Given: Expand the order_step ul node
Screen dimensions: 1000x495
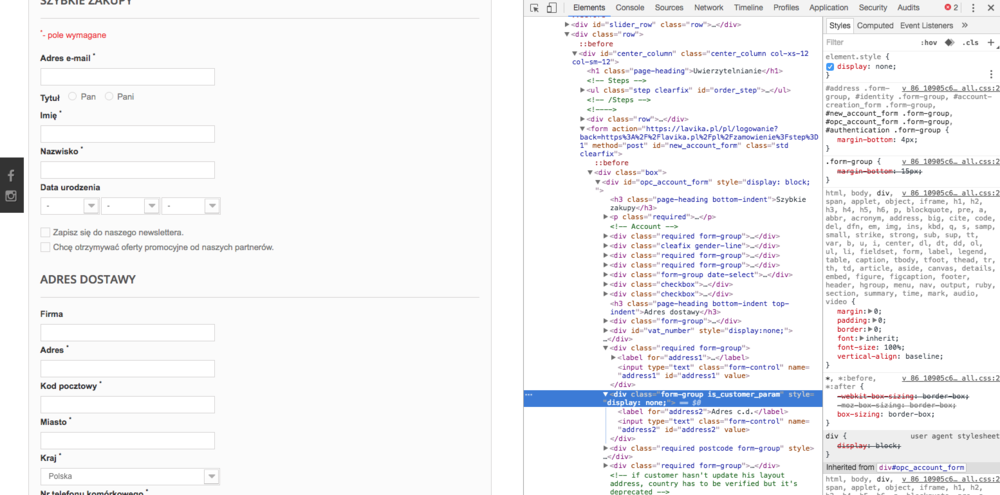Looking at the screenshot, I should point(582,91).
